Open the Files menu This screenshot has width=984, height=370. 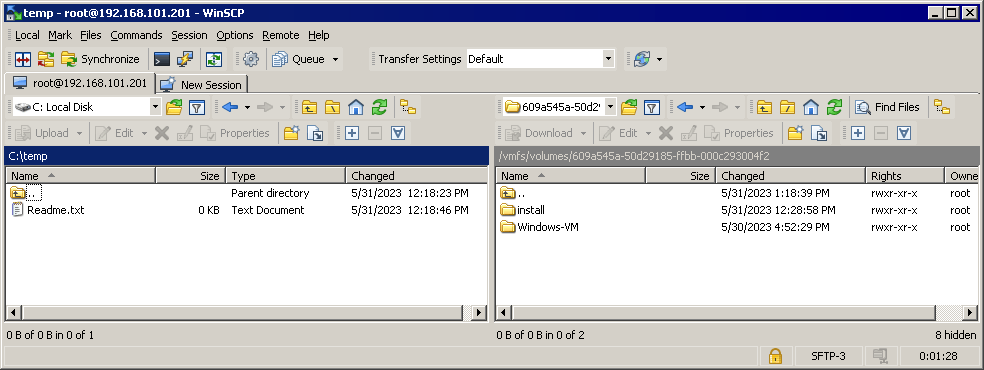pos(91,35)
